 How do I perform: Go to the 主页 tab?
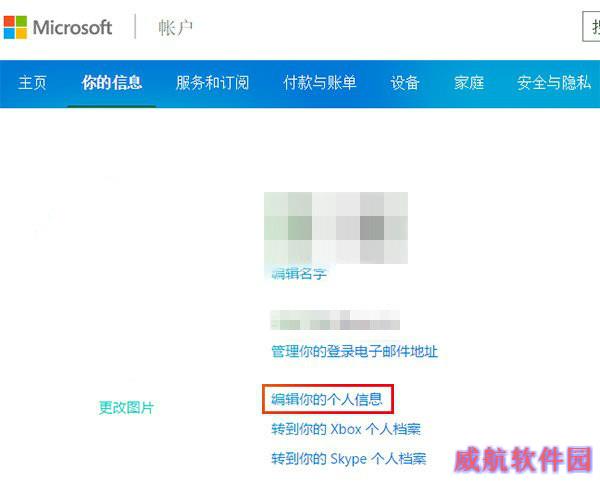(32, 83)
